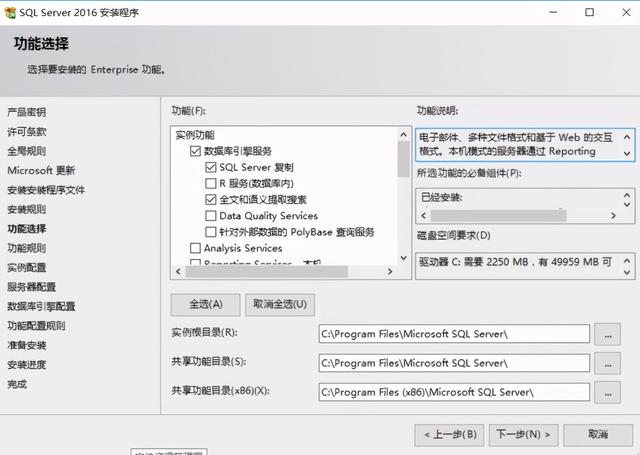Click down arrow in 磁盘空间要求 box

click(627, 273)
